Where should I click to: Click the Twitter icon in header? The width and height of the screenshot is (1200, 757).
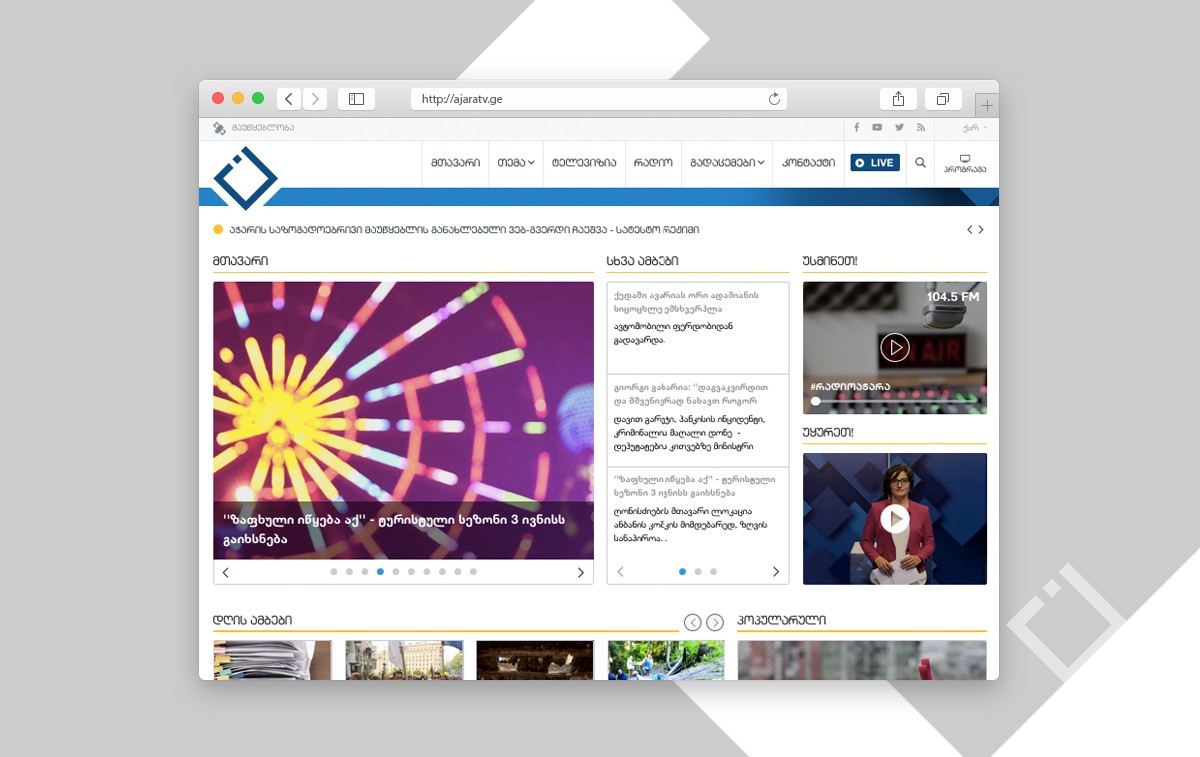[x=899, y=128]
